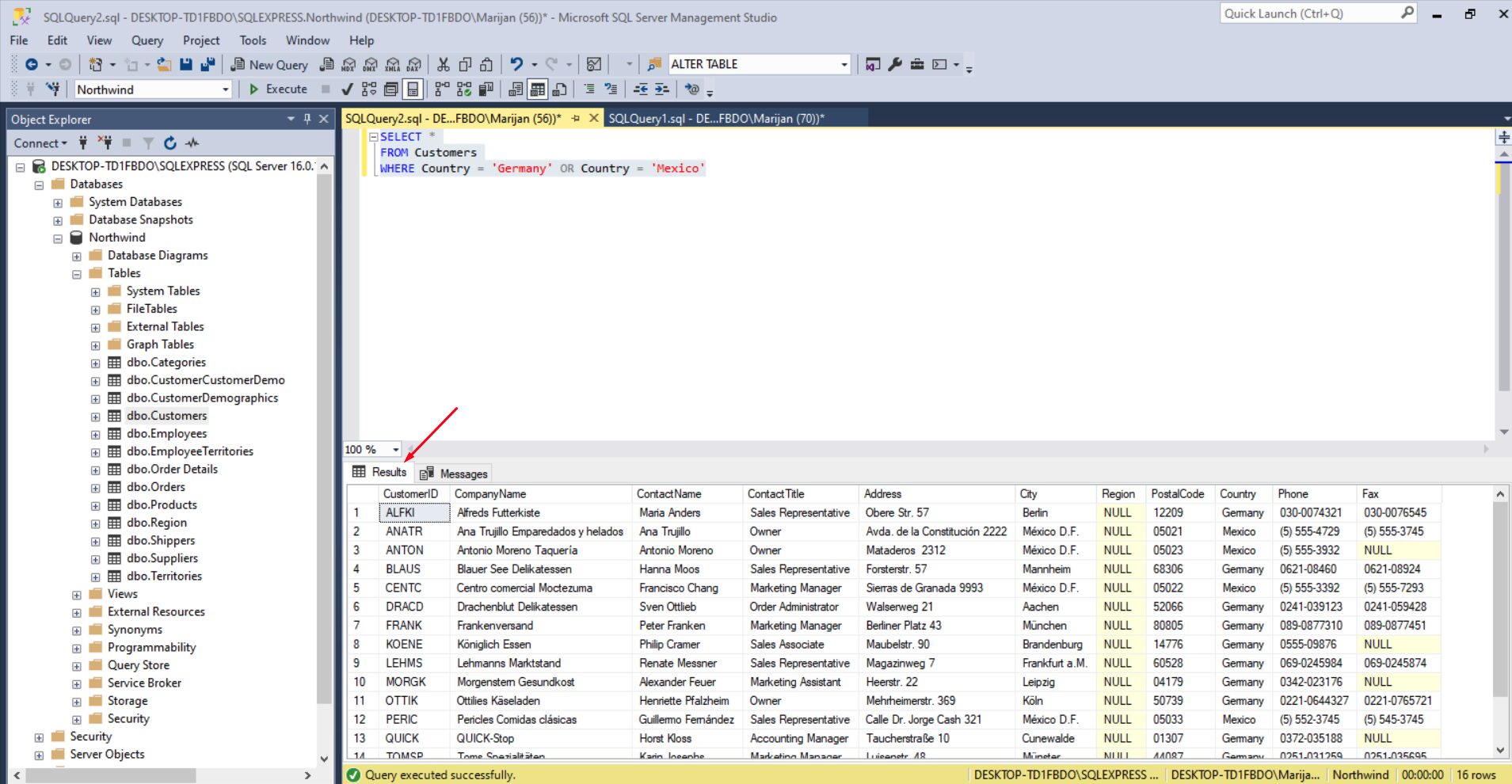
Task: Expand the dbo.Customers table node
Action: coord(95,417)
